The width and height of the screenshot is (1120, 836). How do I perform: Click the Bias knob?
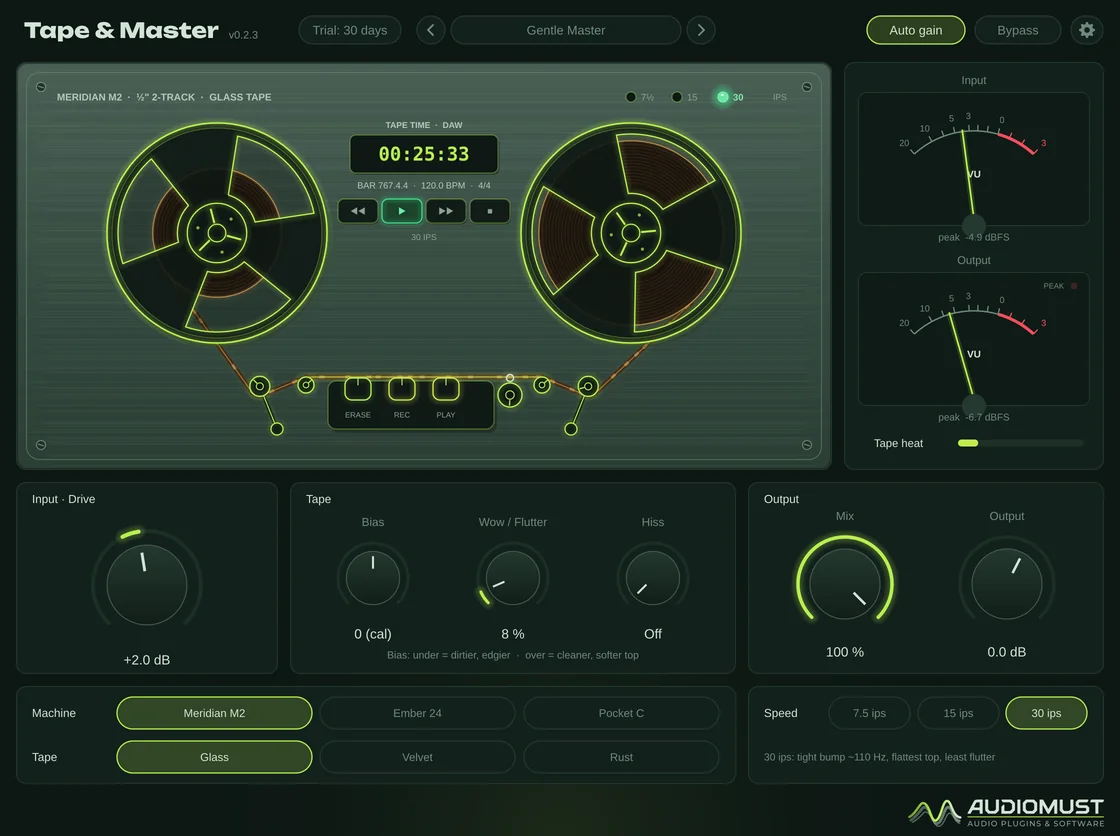coord(373,578)
